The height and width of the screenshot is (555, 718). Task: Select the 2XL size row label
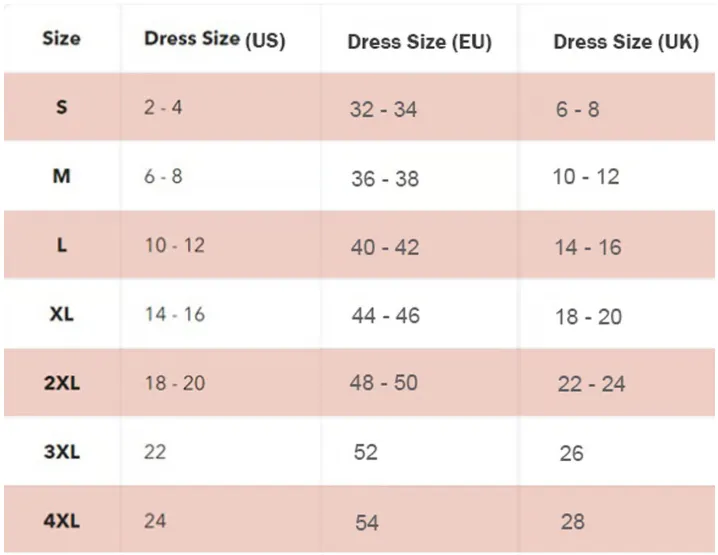(62, 383)
